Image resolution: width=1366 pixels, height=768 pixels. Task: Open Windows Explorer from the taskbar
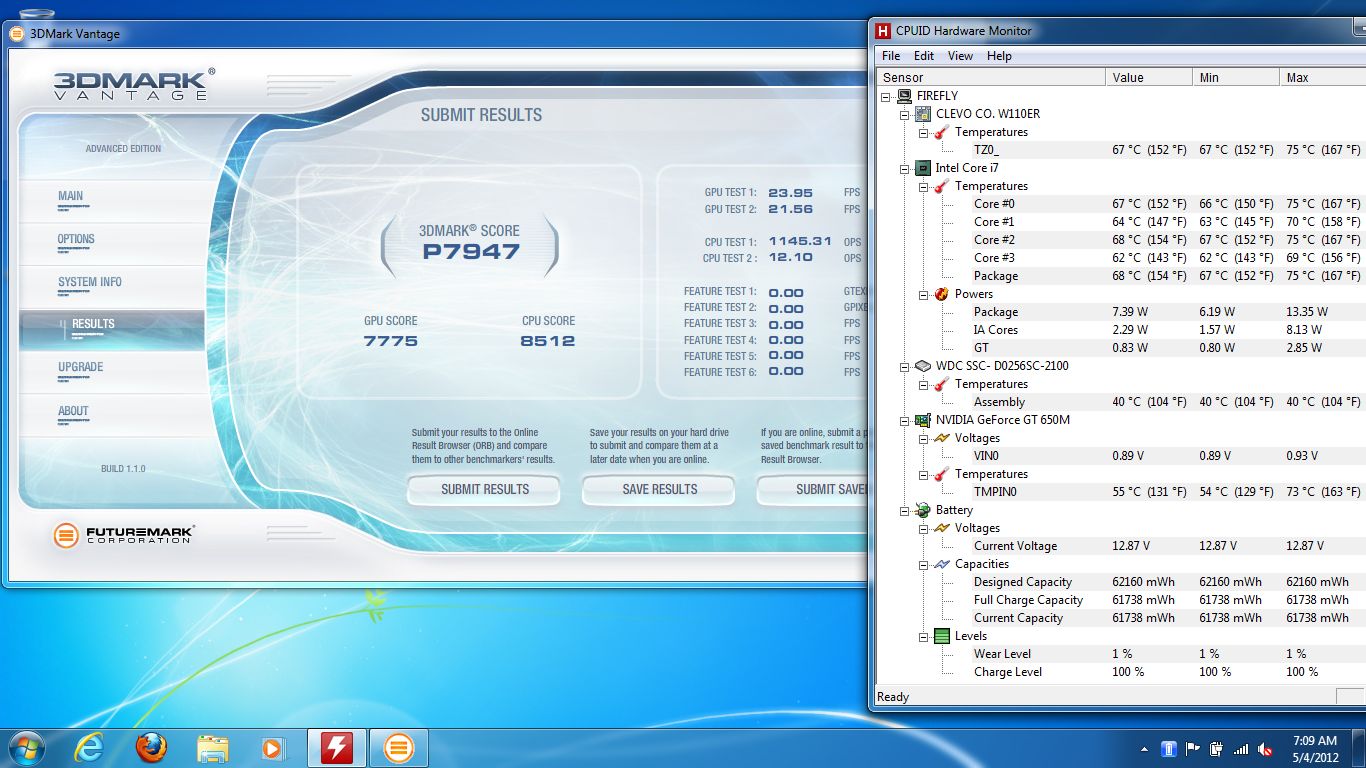(213, 748)
